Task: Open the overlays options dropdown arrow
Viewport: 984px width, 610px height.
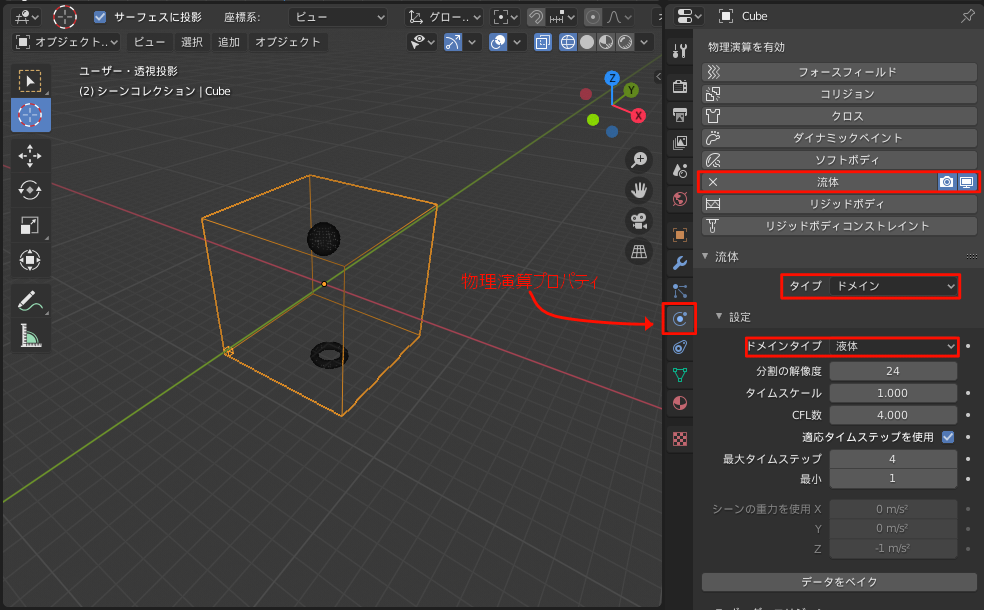Action: (517, 42)
